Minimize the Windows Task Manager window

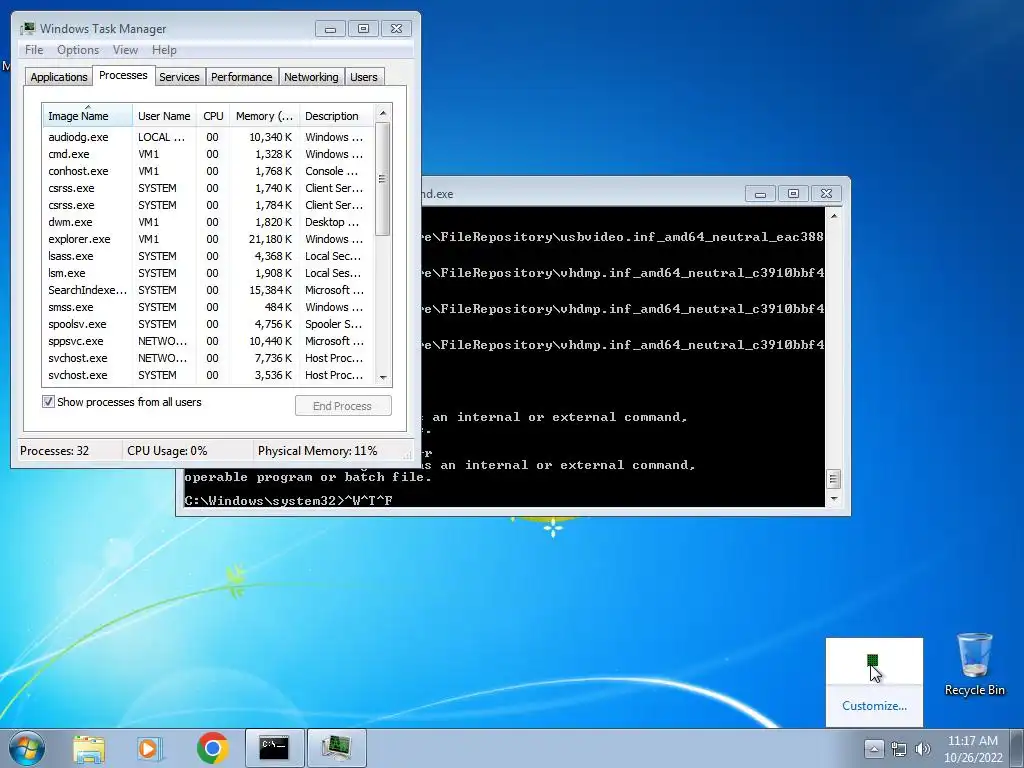pos(330,29)
